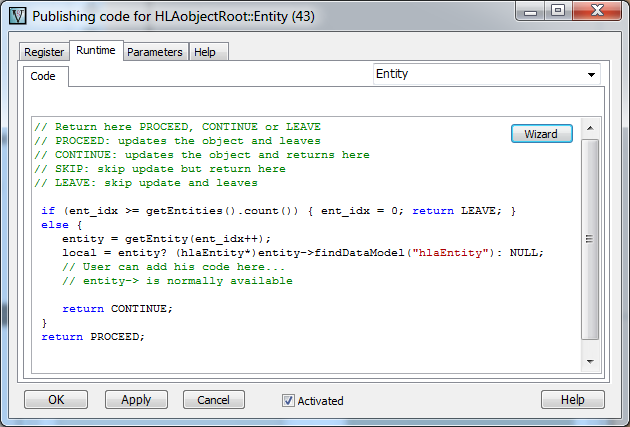
Task: Maximize the Publishing code window
Action: point(559,12)
